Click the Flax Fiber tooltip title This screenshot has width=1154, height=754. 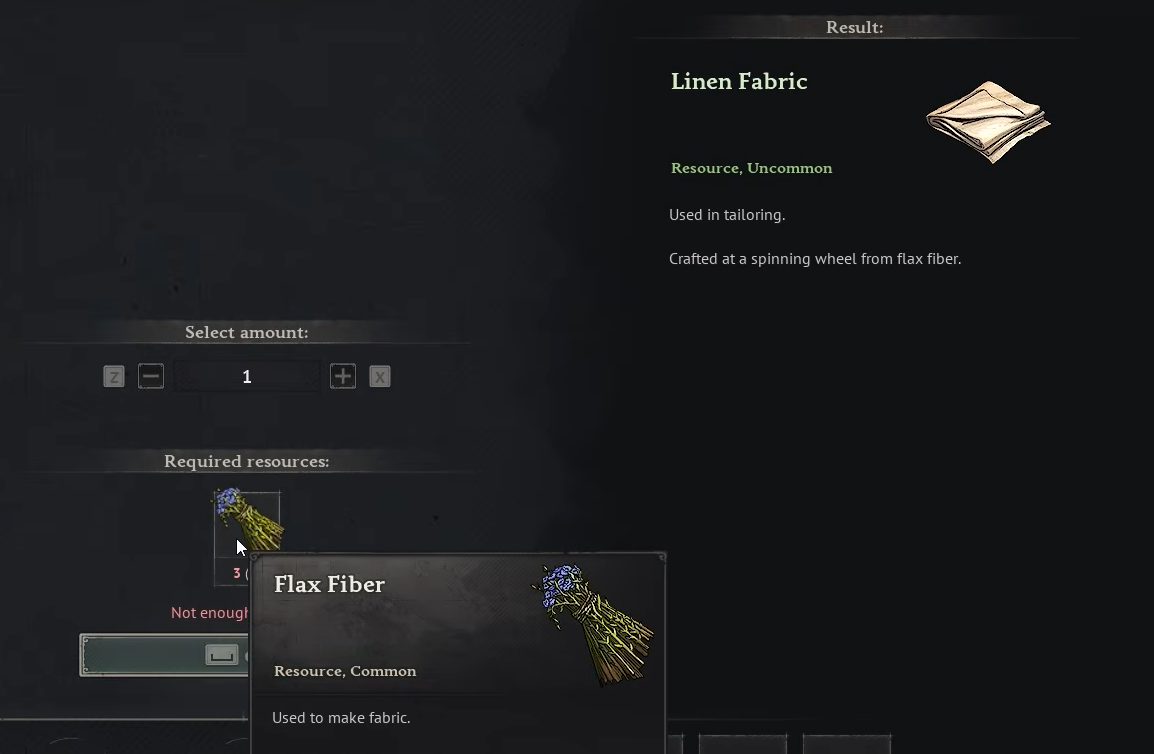(329, 585)
